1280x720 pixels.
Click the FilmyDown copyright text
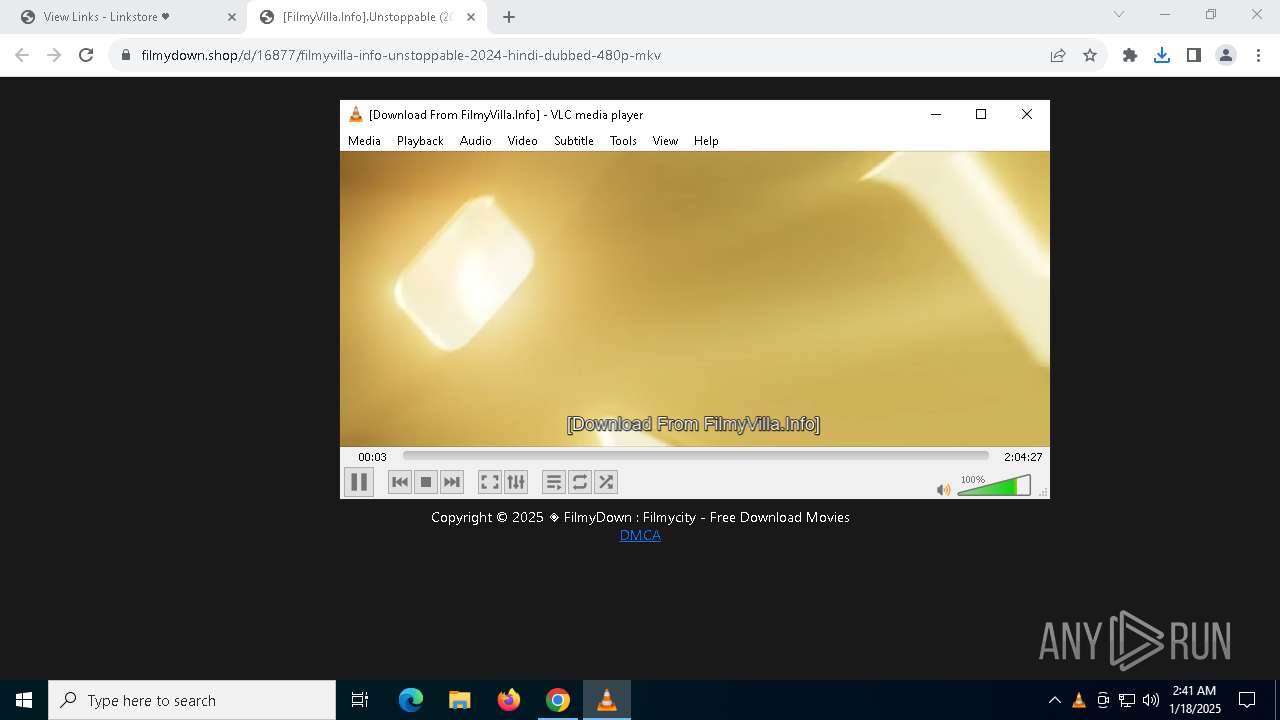pos(640,517)
